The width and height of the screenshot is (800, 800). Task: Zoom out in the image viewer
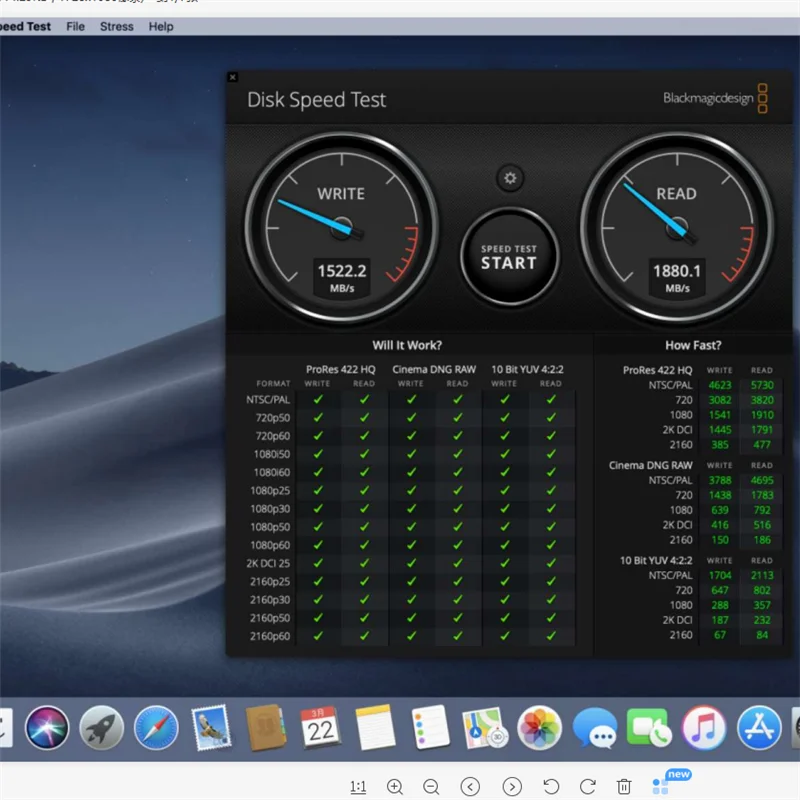click(431, 787)
